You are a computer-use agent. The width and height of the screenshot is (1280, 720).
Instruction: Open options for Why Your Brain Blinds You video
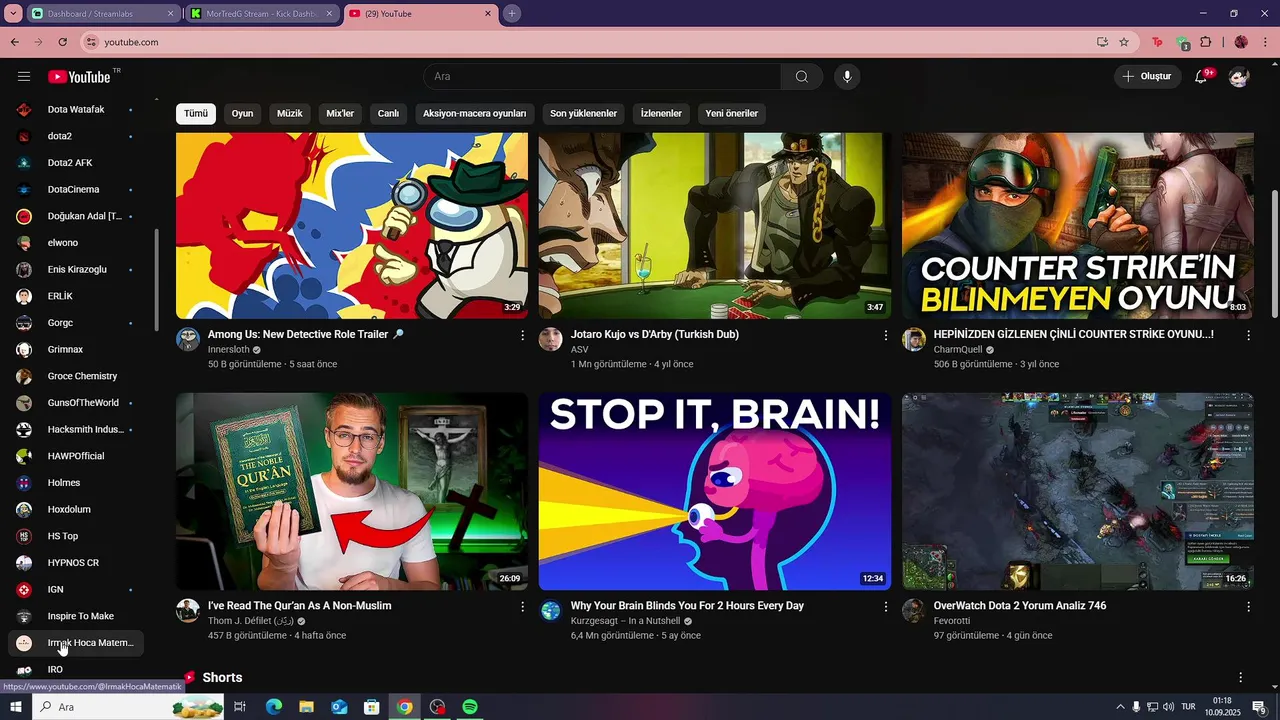[x=885, y=606]
